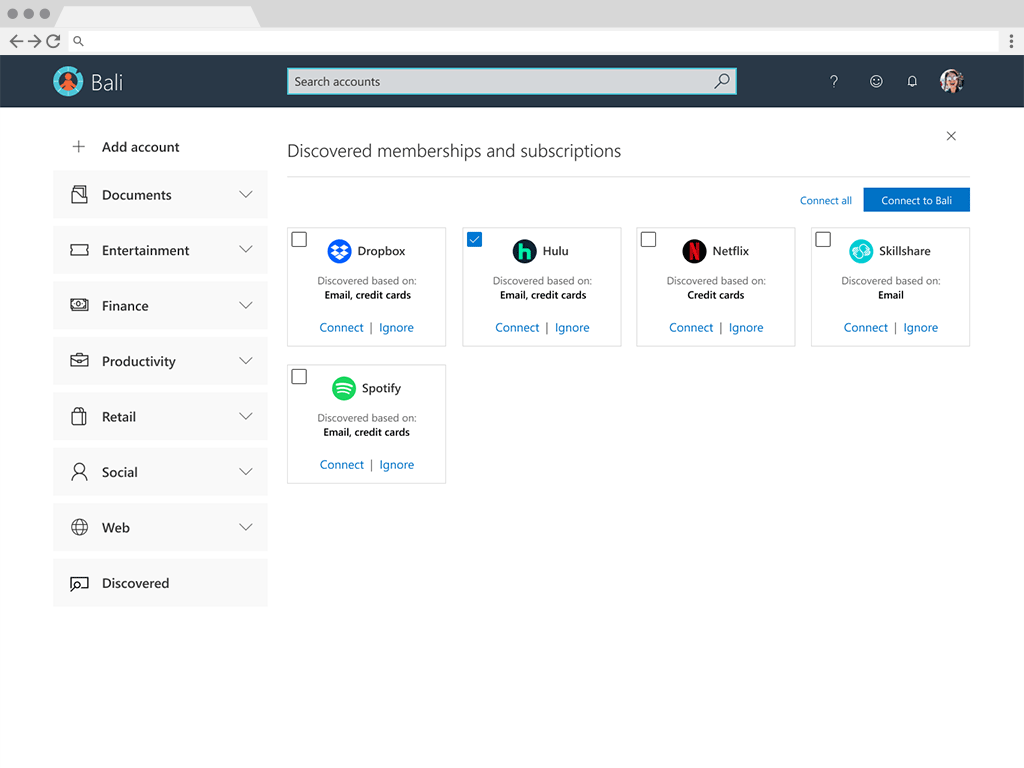Reload the browser page

pos(54,41)
